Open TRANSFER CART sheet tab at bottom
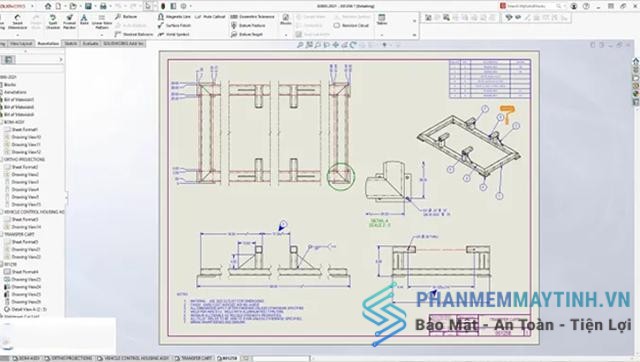Screen dimensions: 640x362 [x=193, y=358]
